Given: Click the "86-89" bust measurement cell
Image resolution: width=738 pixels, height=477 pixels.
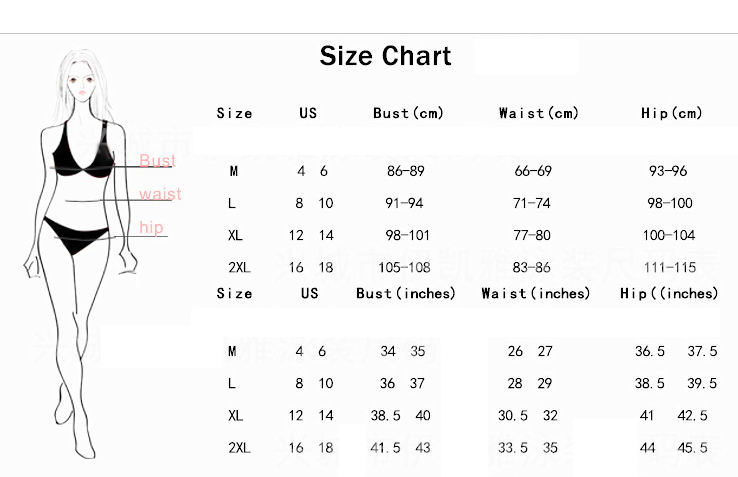Looking at the screenshot, I should [x=405, y=171].
